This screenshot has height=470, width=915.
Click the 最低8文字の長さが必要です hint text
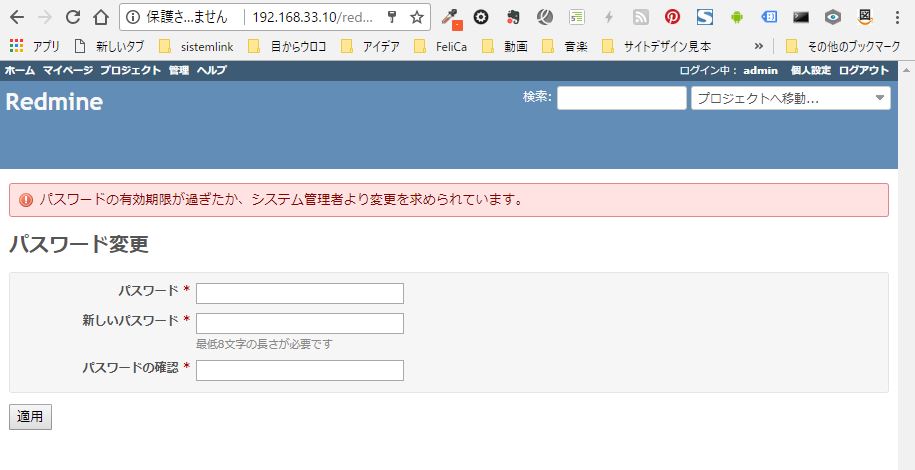coord(264,344)
